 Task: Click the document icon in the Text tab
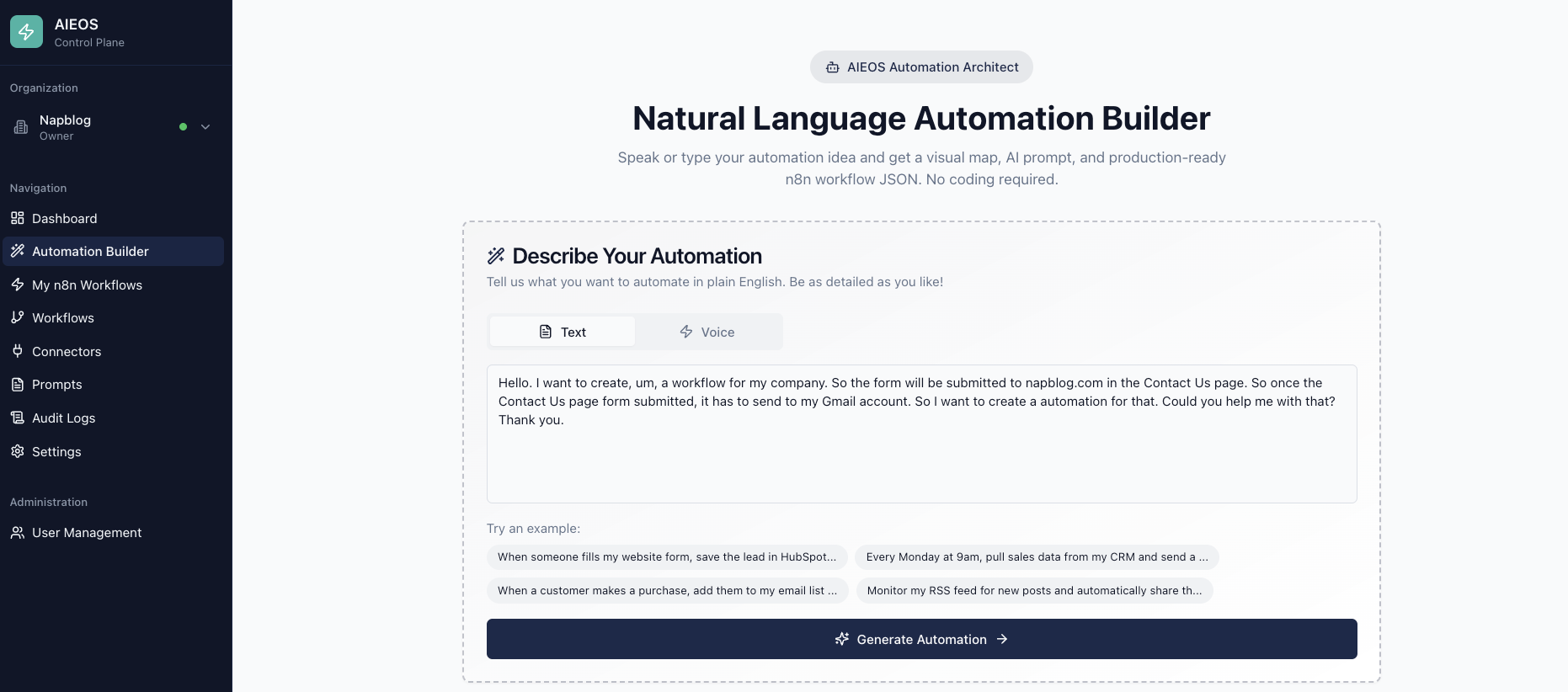tap(546, 332)
